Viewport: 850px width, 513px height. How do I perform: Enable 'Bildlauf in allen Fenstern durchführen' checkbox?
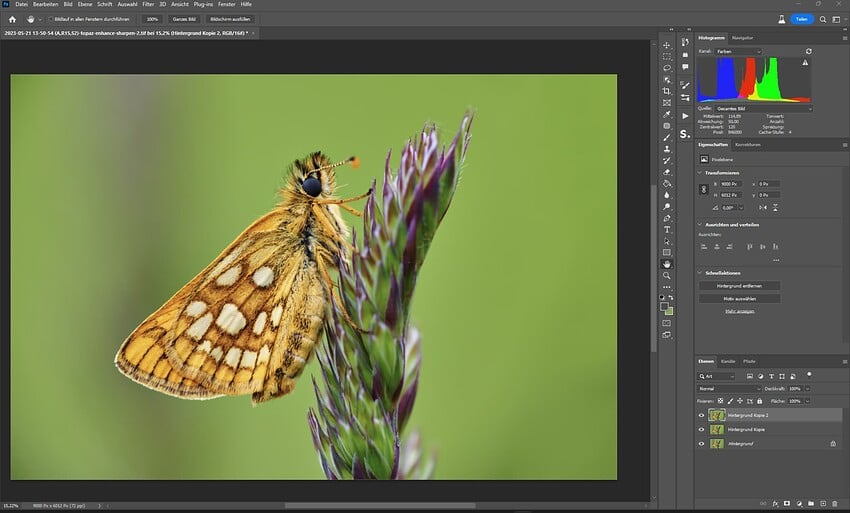click(x=51, y=19)
